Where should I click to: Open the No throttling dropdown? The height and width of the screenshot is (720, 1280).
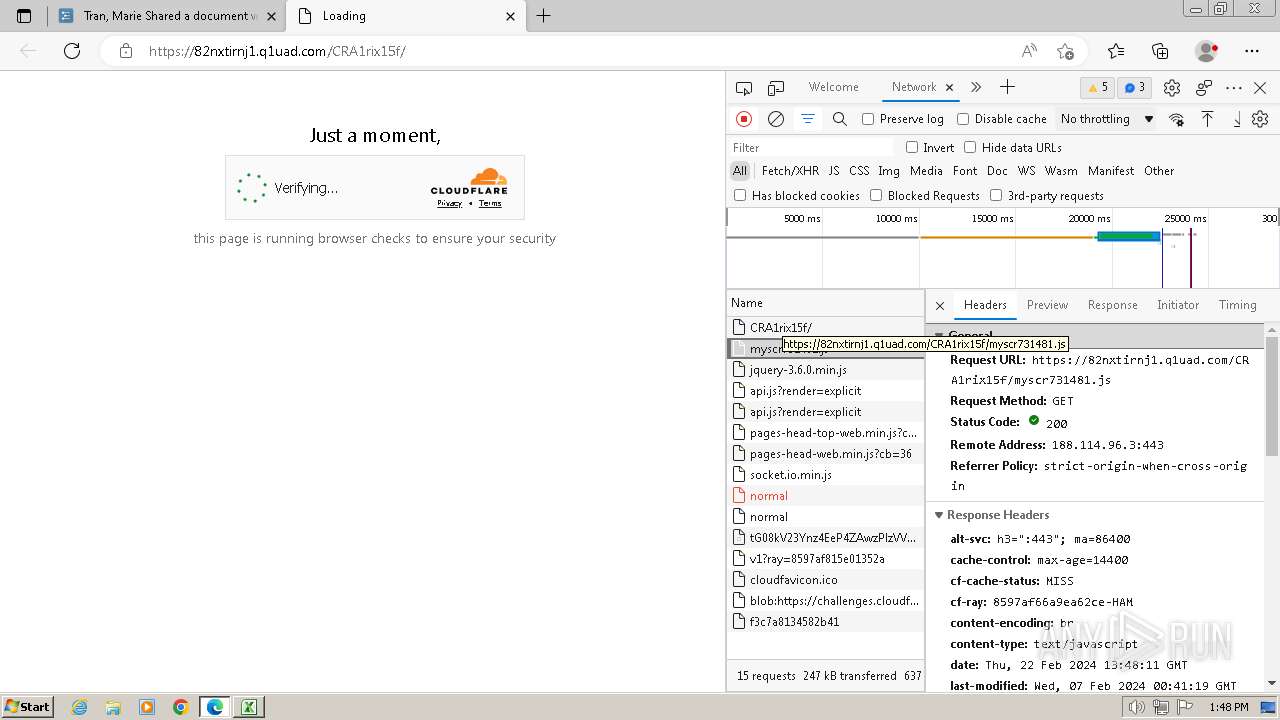pyautogui.click(x=1107, y=119)
